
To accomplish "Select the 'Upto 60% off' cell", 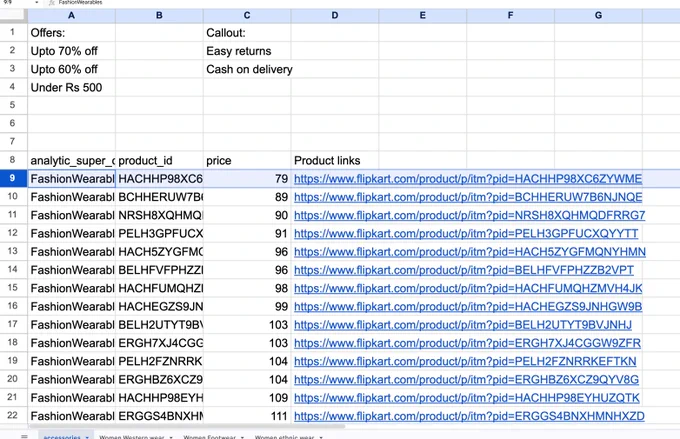I will coord(72,69).
